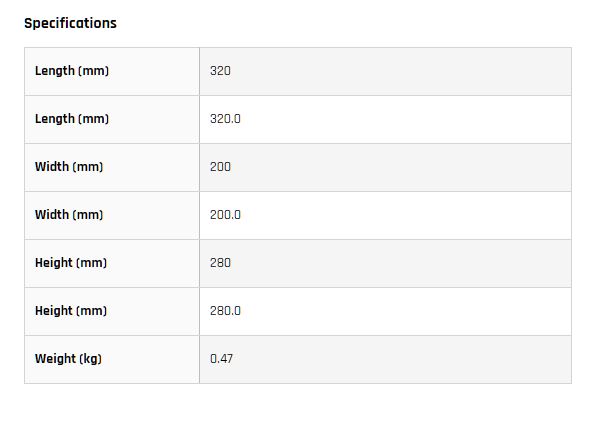Select the first Width (mm) label
The width and height of the screenshot is (610, 426).
coord(69,167)
